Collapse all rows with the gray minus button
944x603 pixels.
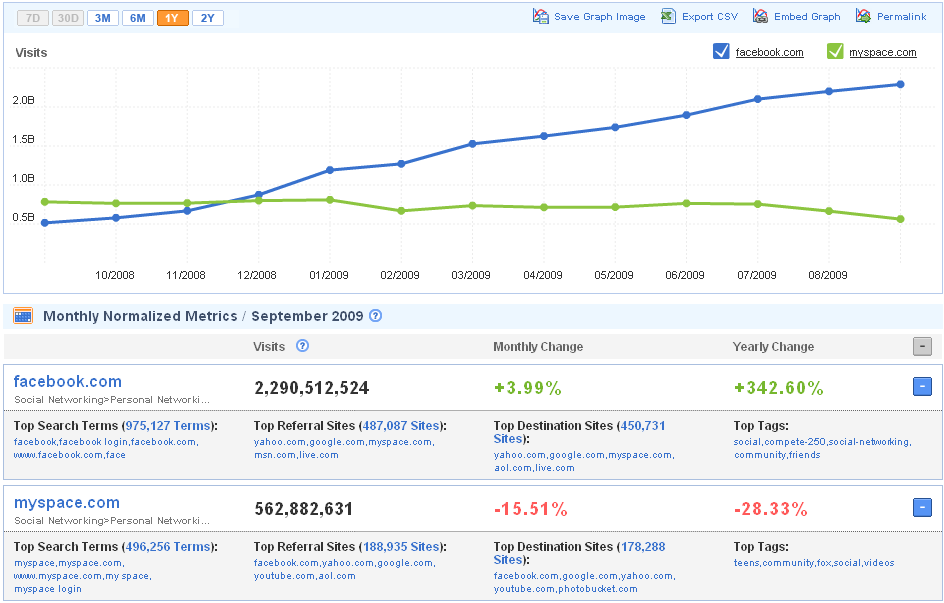tap(922, 346)
